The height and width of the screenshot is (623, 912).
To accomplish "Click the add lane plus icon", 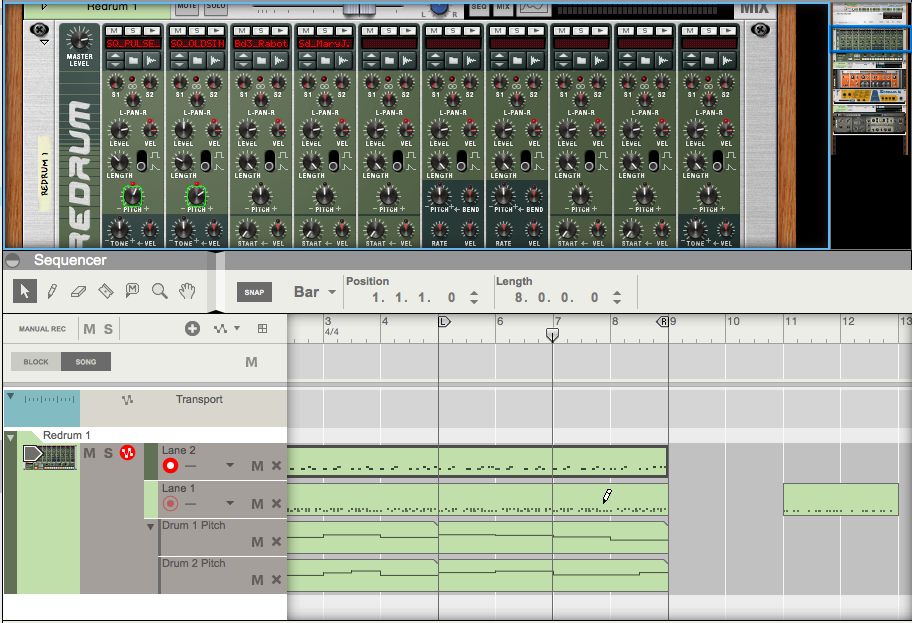I will click(x=193, y=329).
